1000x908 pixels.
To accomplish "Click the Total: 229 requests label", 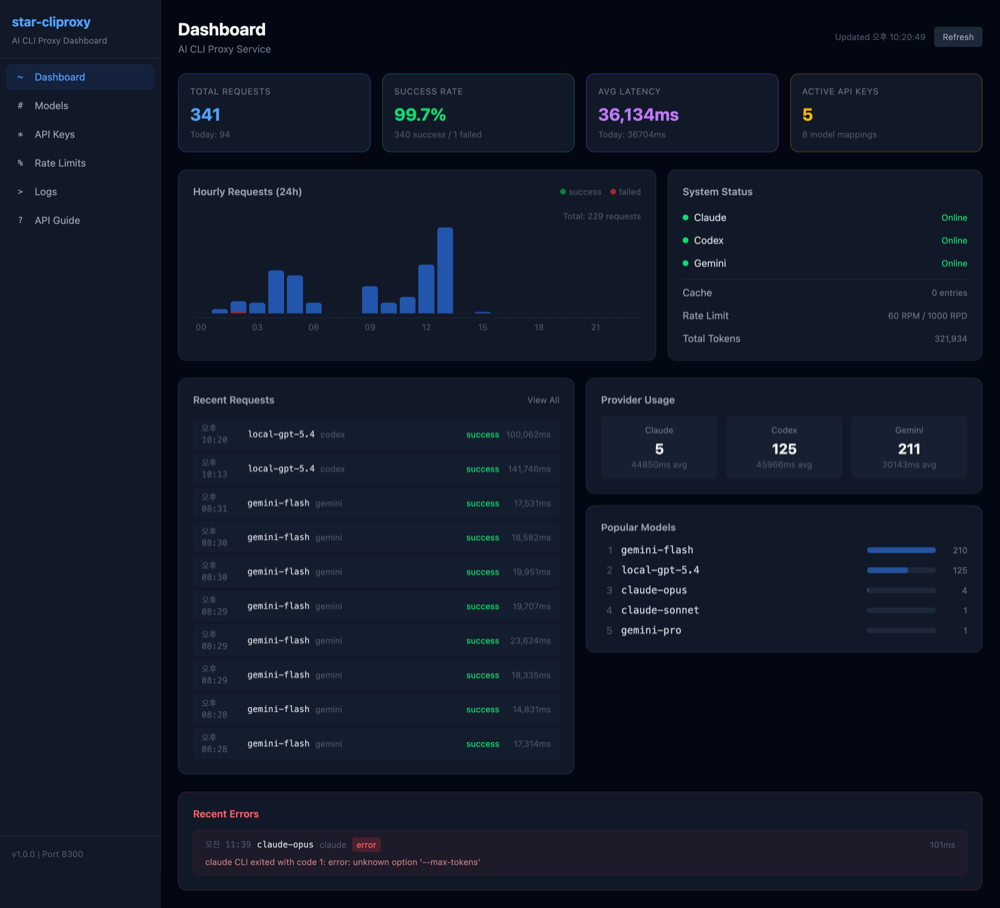I will pyautogui.click(x=601, y=216).
